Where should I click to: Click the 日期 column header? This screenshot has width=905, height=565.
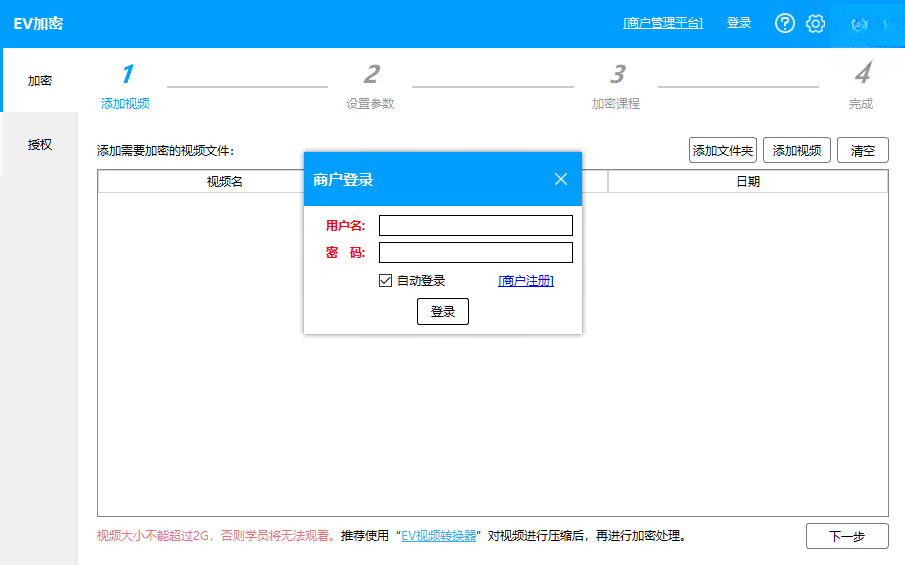[x=748, y=181]
